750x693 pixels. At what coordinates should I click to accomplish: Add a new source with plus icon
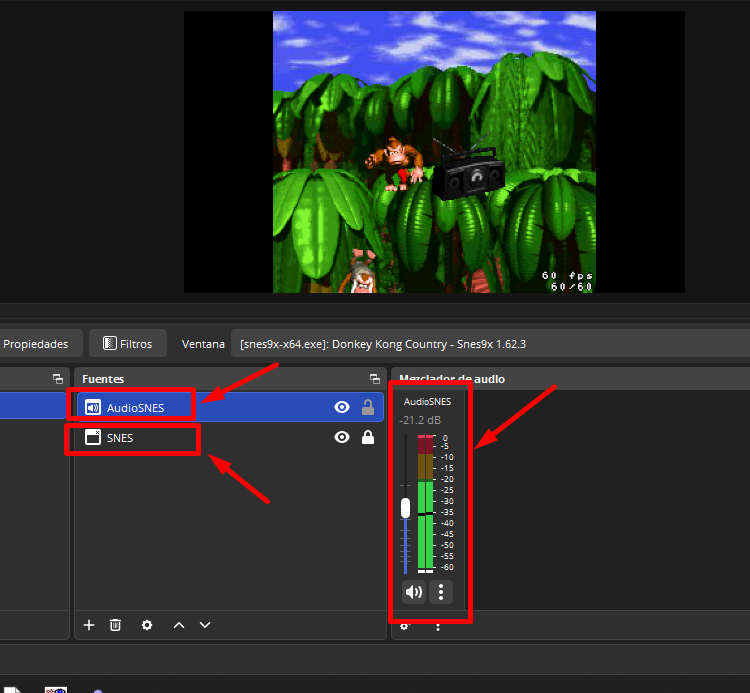tap(89, 625)
